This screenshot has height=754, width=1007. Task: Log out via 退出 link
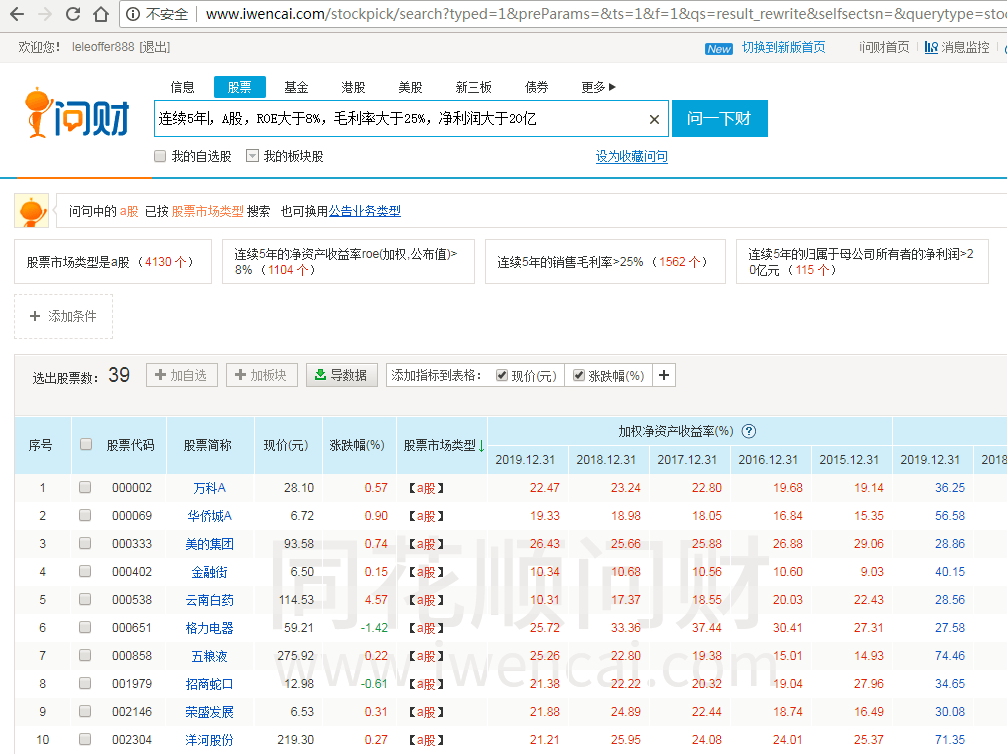tap(155, 48)
